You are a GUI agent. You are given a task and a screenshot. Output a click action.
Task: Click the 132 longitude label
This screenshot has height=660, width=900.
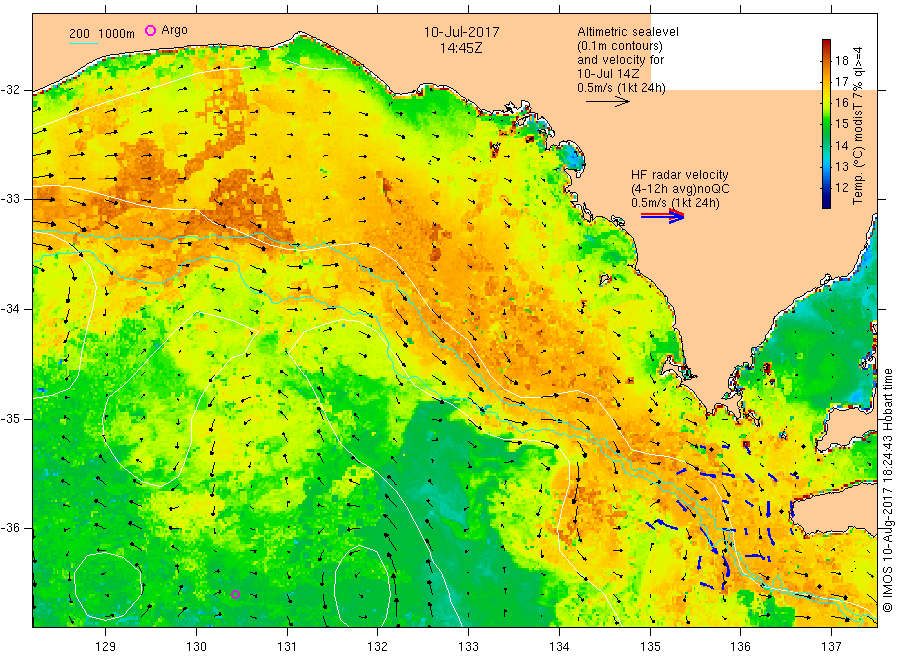378,647
